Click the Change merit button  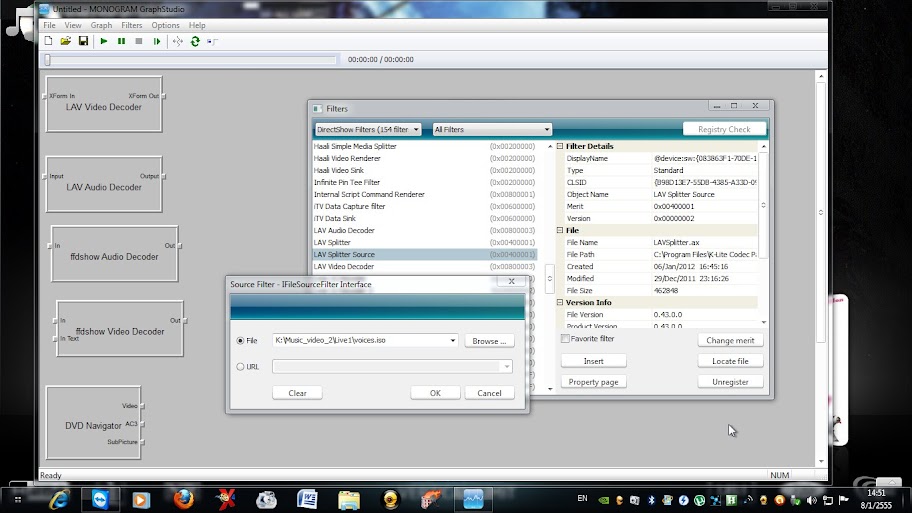731,340
